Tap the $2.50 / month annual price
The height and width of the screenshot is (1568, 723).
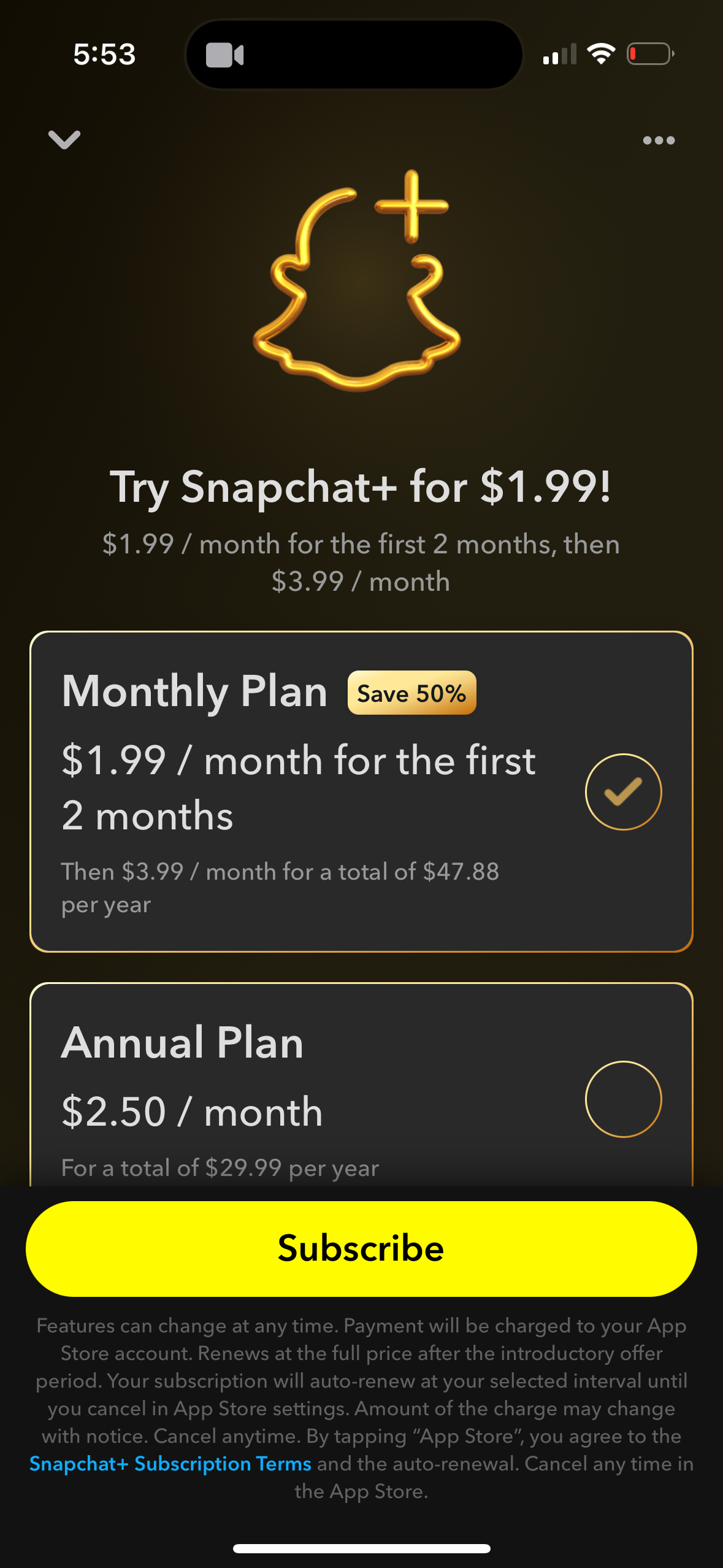pyautogui.click(x=192, y=1112)
